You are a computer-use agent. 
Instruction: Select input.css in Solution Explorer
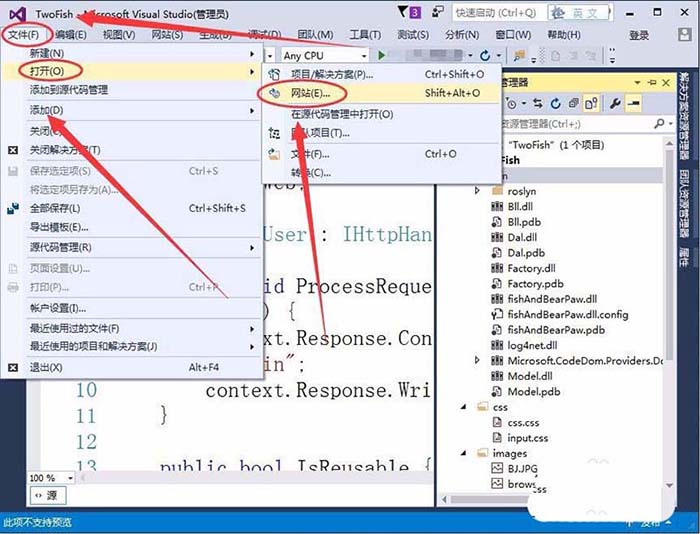click(x=528, y=438)
